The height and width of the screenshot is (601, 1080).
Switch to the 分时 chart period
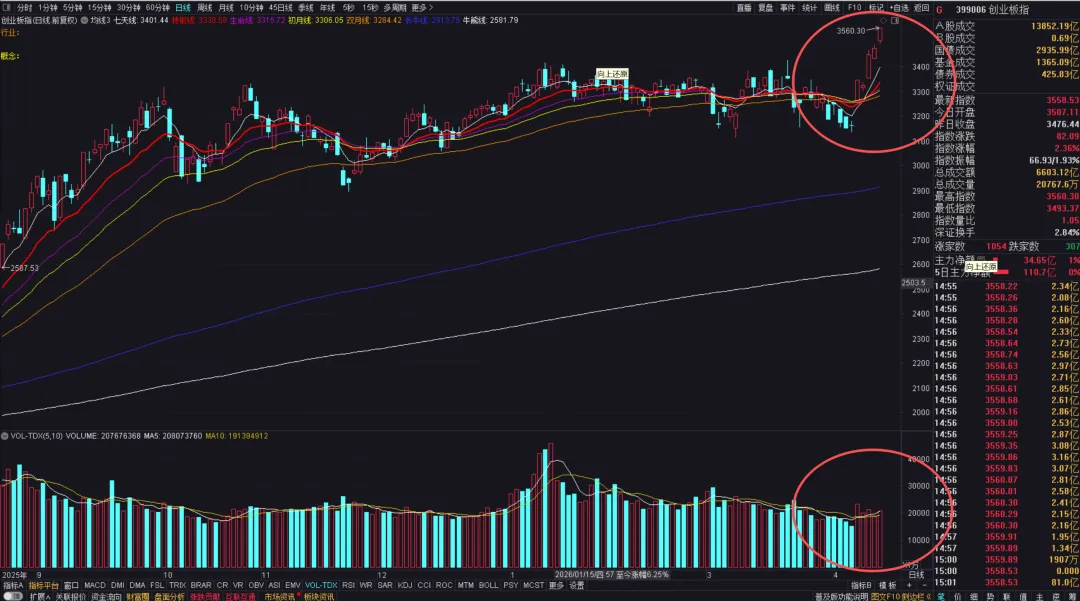click(25, 8)
